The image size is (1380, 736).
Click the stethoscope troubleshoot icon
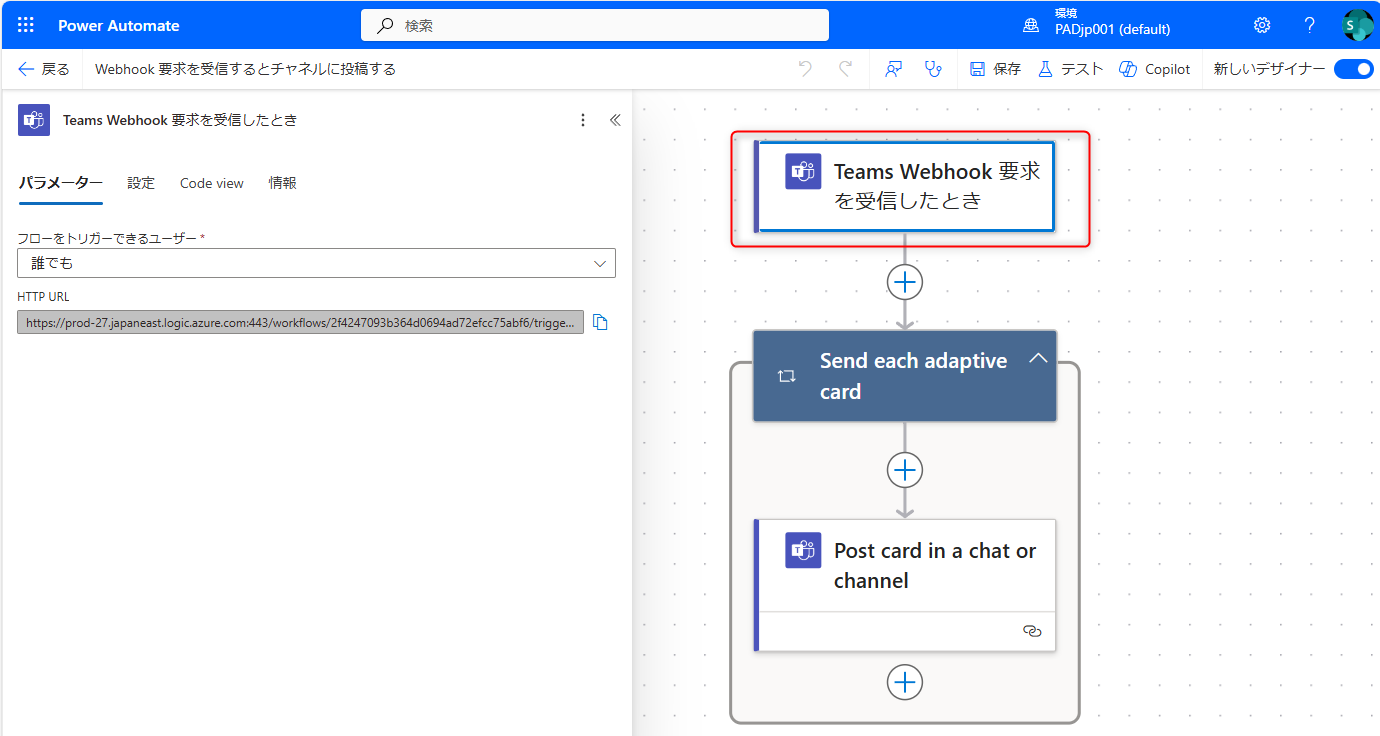tap(933, 68)
